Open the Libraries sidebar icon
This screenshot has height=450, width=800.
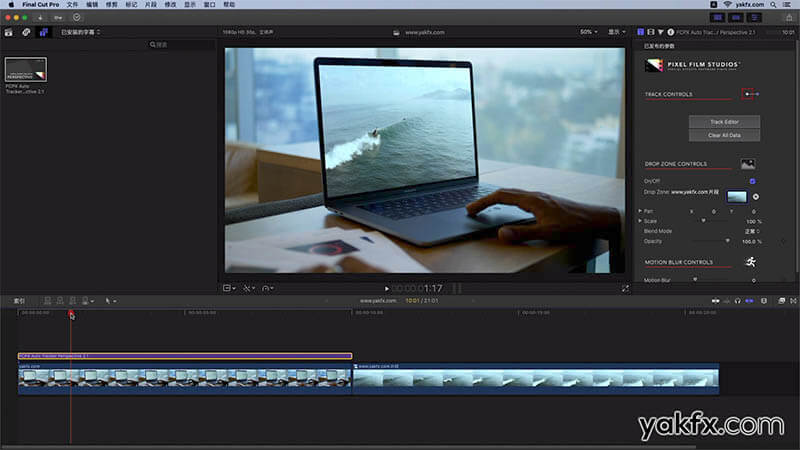(x=9, y=32)
